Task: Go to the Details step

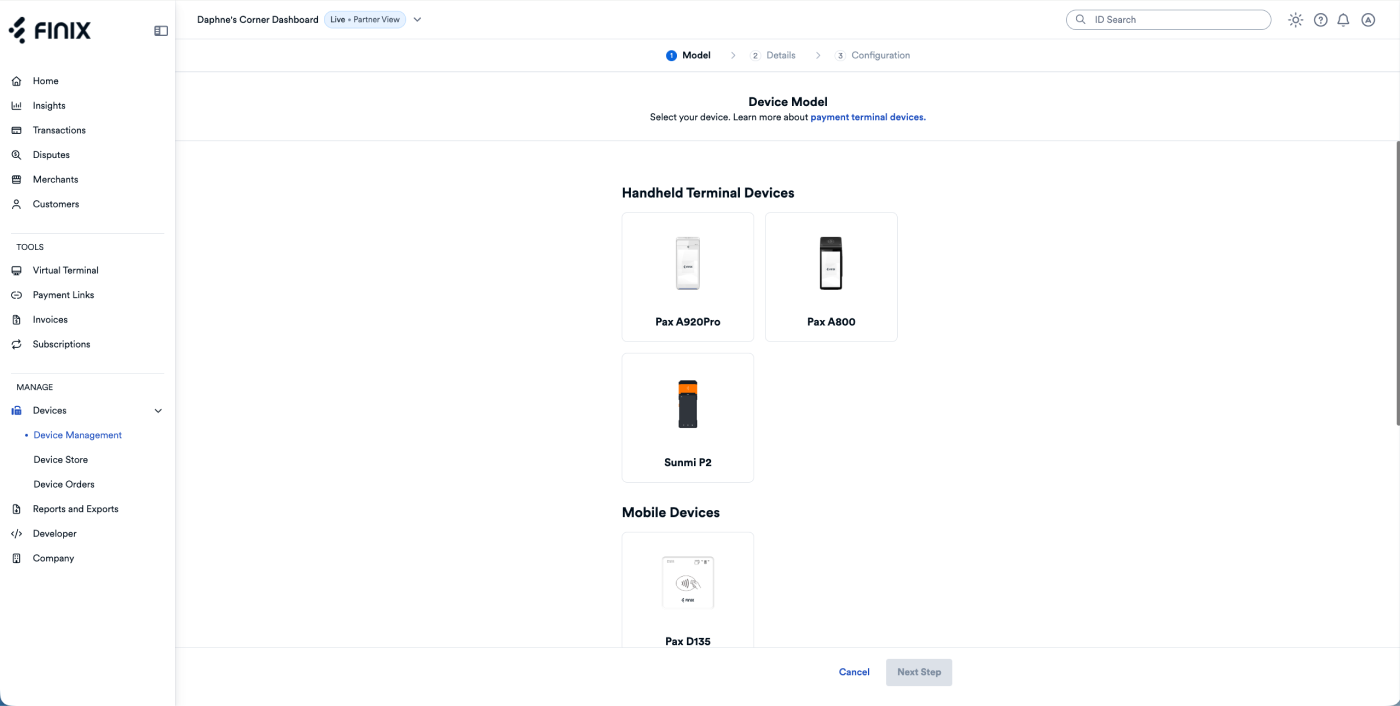Action: 773,56
